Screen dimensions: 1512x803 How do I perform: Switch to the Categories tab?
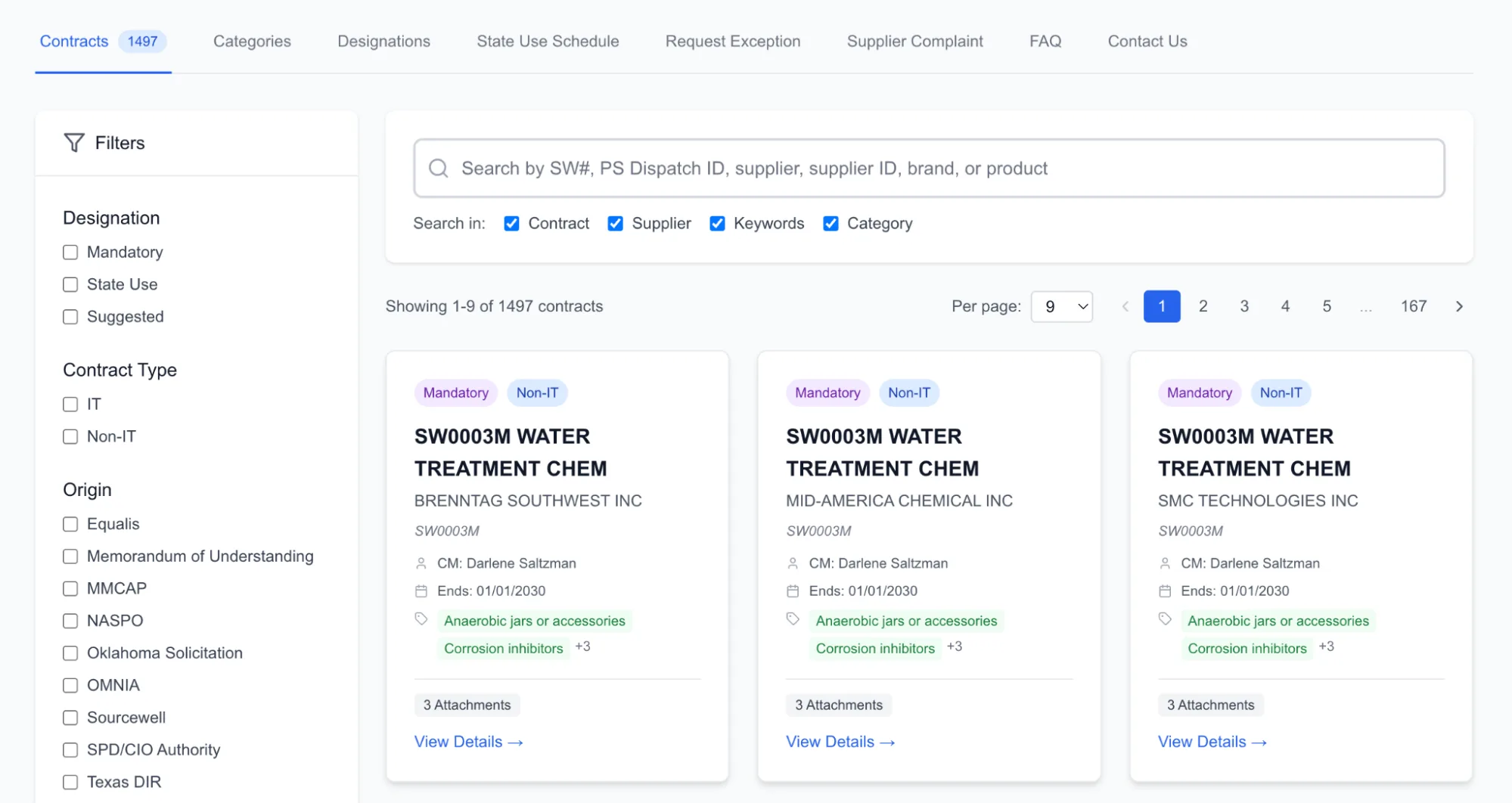coord(252,42)
